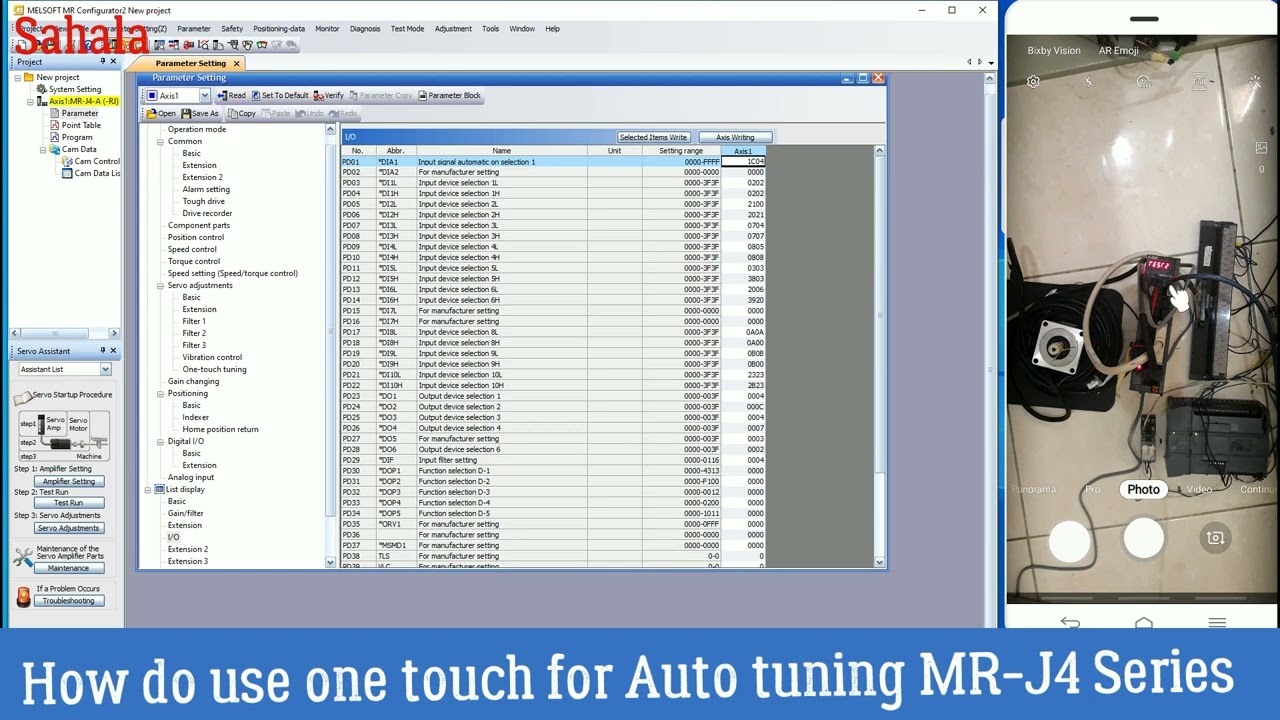This screenshot has height=720, width=1280.
Task: Click the Verify toolbar button
Action: pos(328,96)
